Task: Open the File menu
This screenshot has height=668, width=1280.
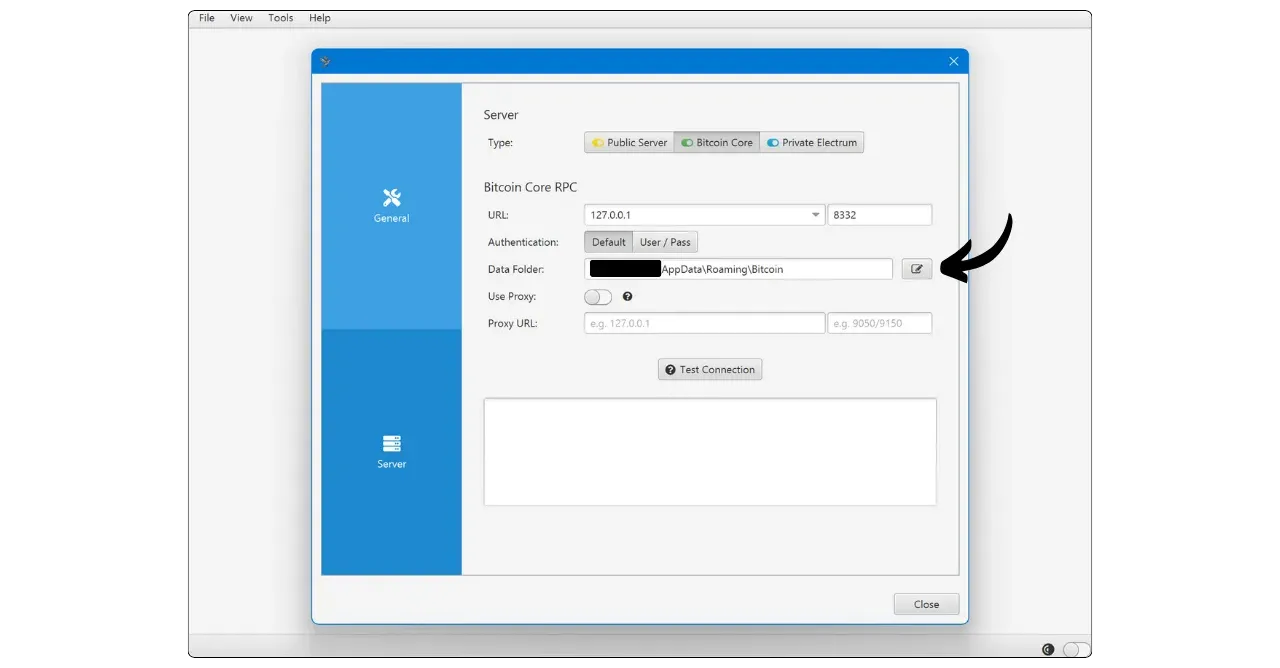Action: click(x=207, y=18)
